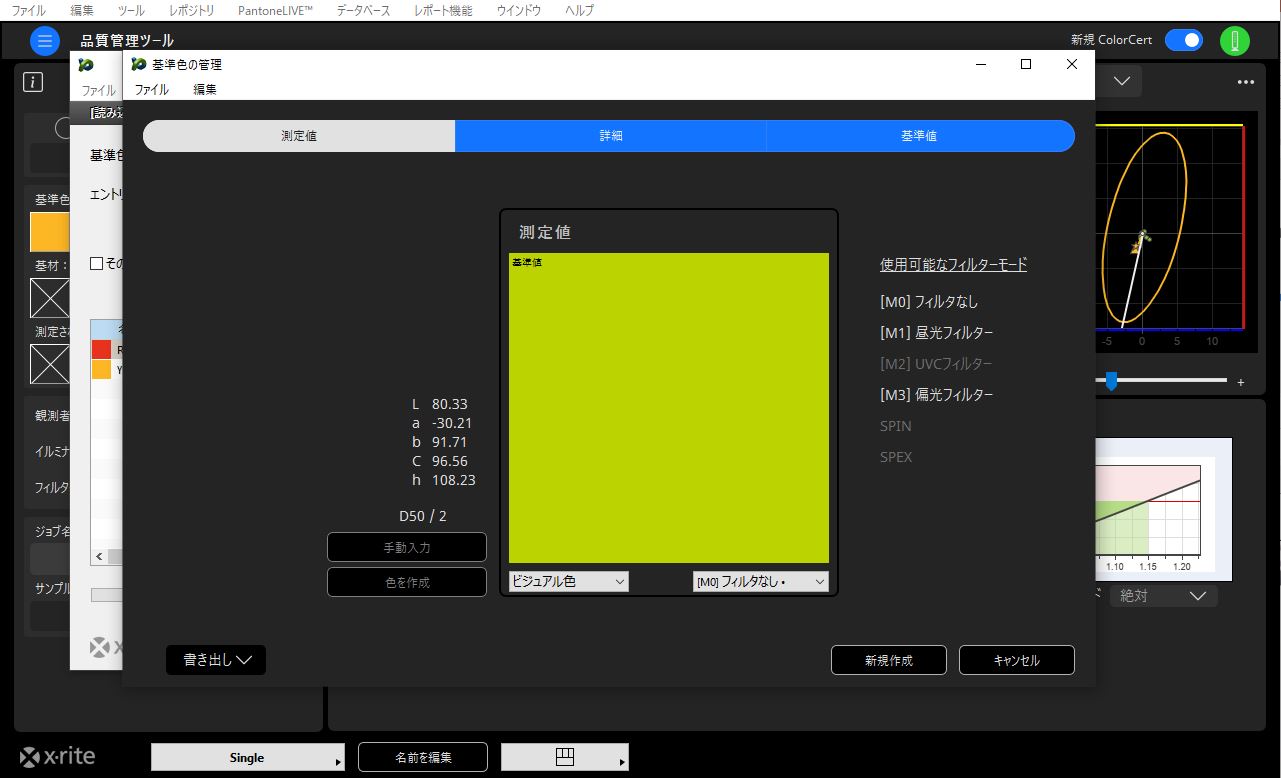Open the blue hamburger menu icon
The width and height of the screenshot is (1281, 778).
[45, 41]
